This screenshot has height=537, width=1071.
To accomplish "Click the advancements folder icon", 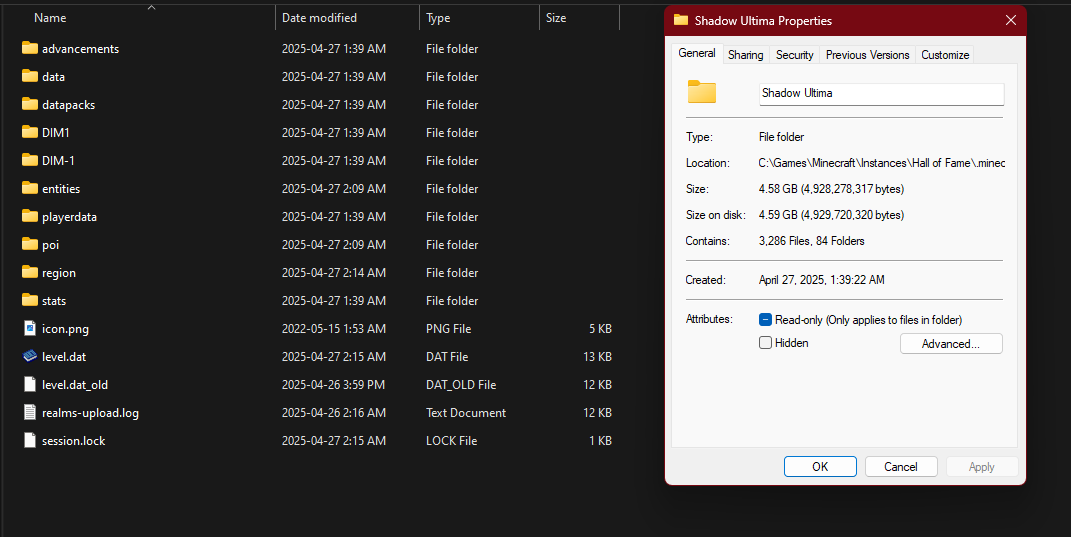I will pyautogui.click(x=29, y=48).
